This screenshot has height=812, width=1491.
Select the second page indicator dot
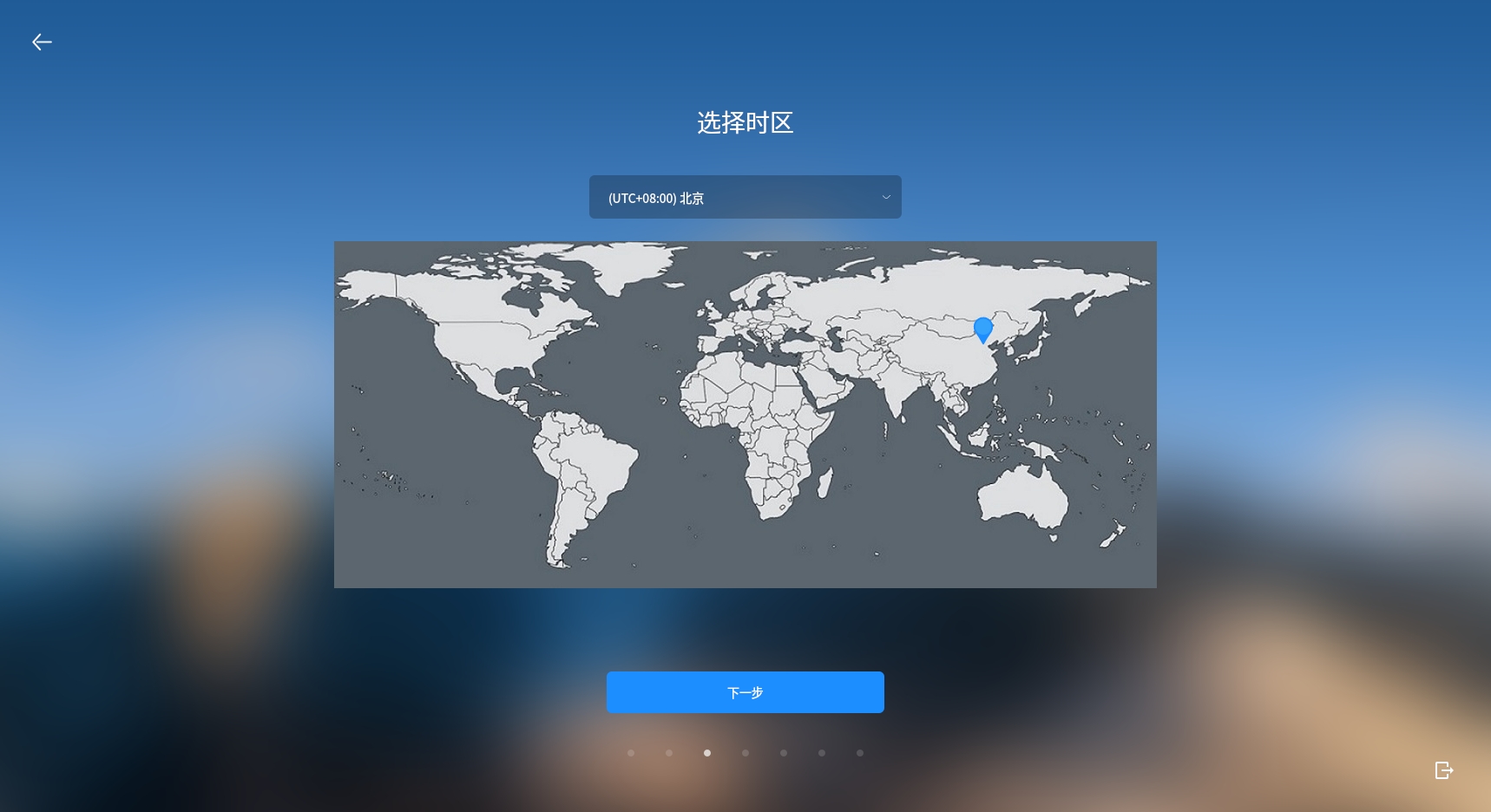(x=669, y=753)
